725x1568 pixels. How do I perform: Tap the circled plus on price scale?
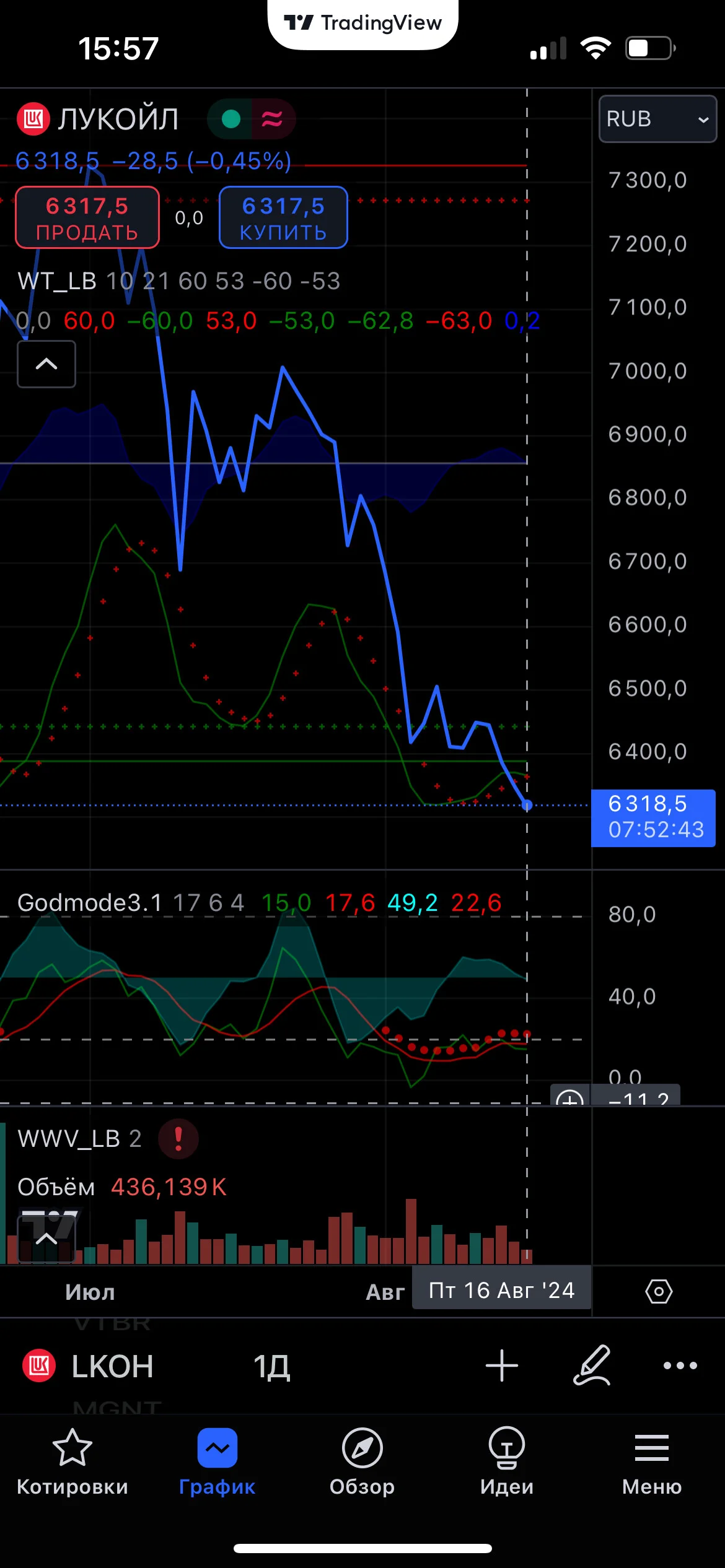[569, 1097]
